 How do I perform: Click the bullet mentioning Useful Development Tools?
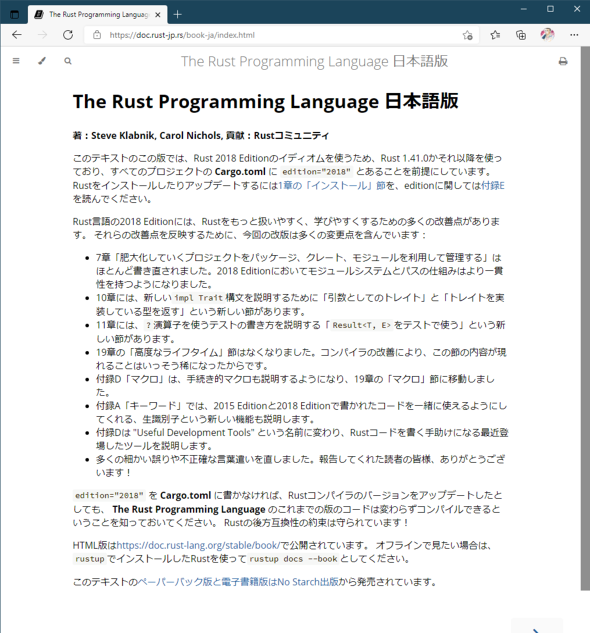(x=302, y=439)
